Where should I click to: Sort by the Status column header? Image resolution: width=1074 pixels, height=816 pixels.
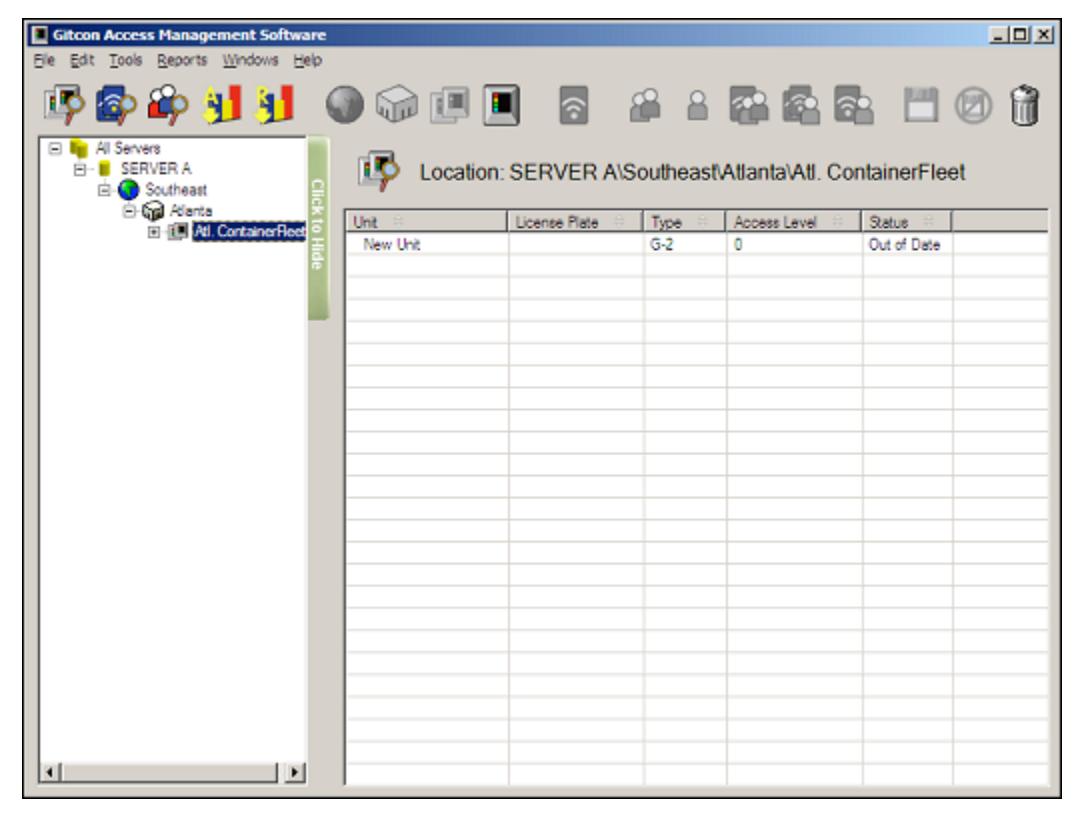(x=906, y=222)
